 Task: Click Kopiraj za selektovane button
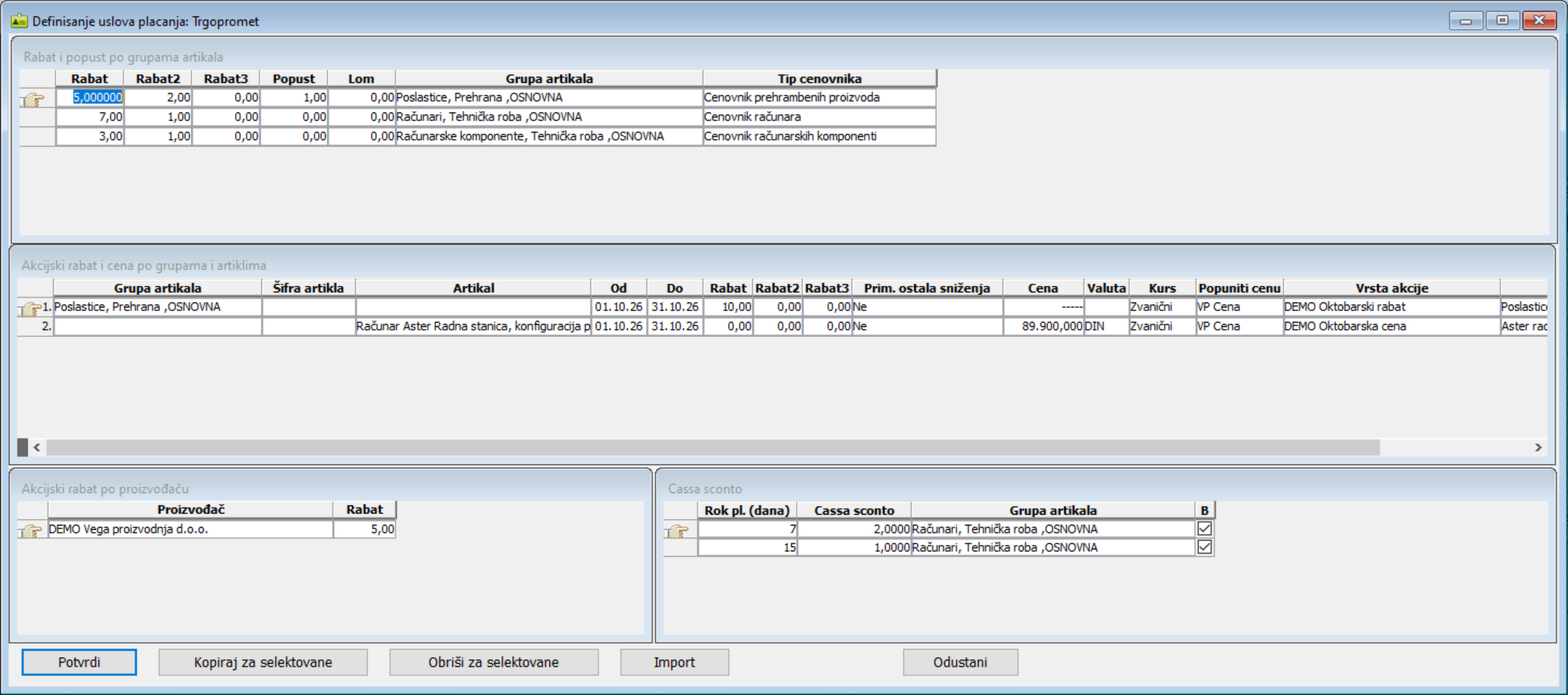point(263,662)
